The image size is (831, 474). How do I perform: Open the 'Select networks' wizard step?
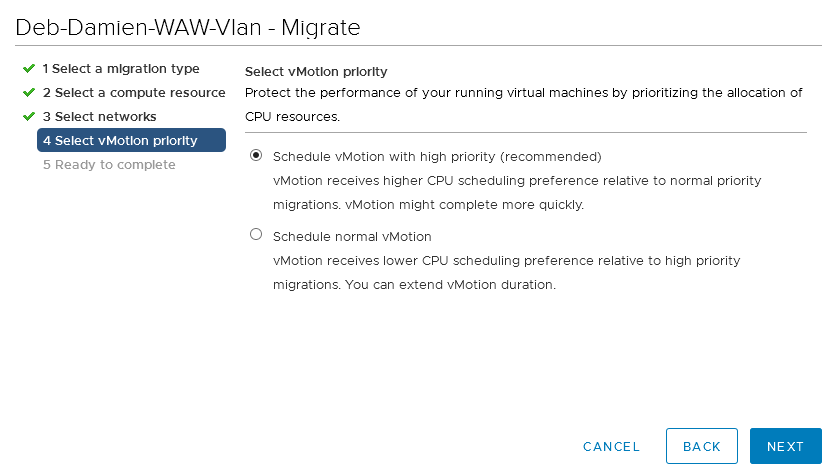(x=99, y=117)
